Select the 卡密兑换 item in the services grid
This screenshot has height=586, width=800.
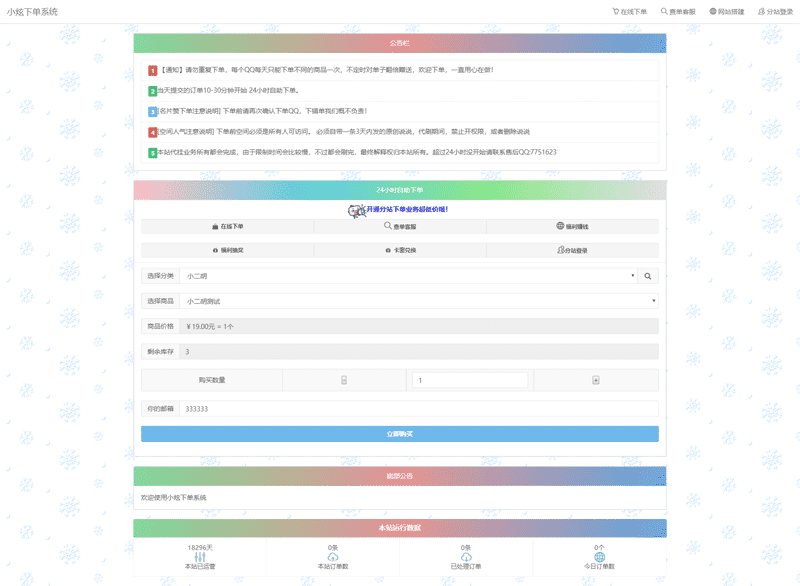tap(400, 251)
